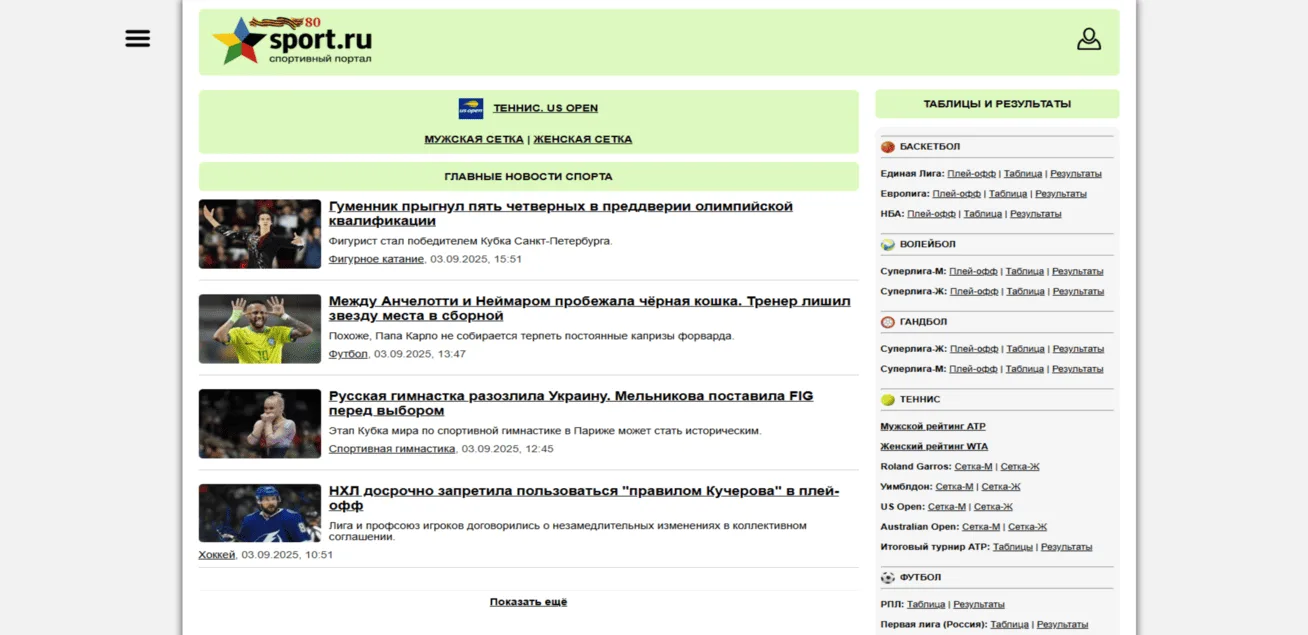
Task: Open Фигурное катание category link
Action: tap(376, 259)
